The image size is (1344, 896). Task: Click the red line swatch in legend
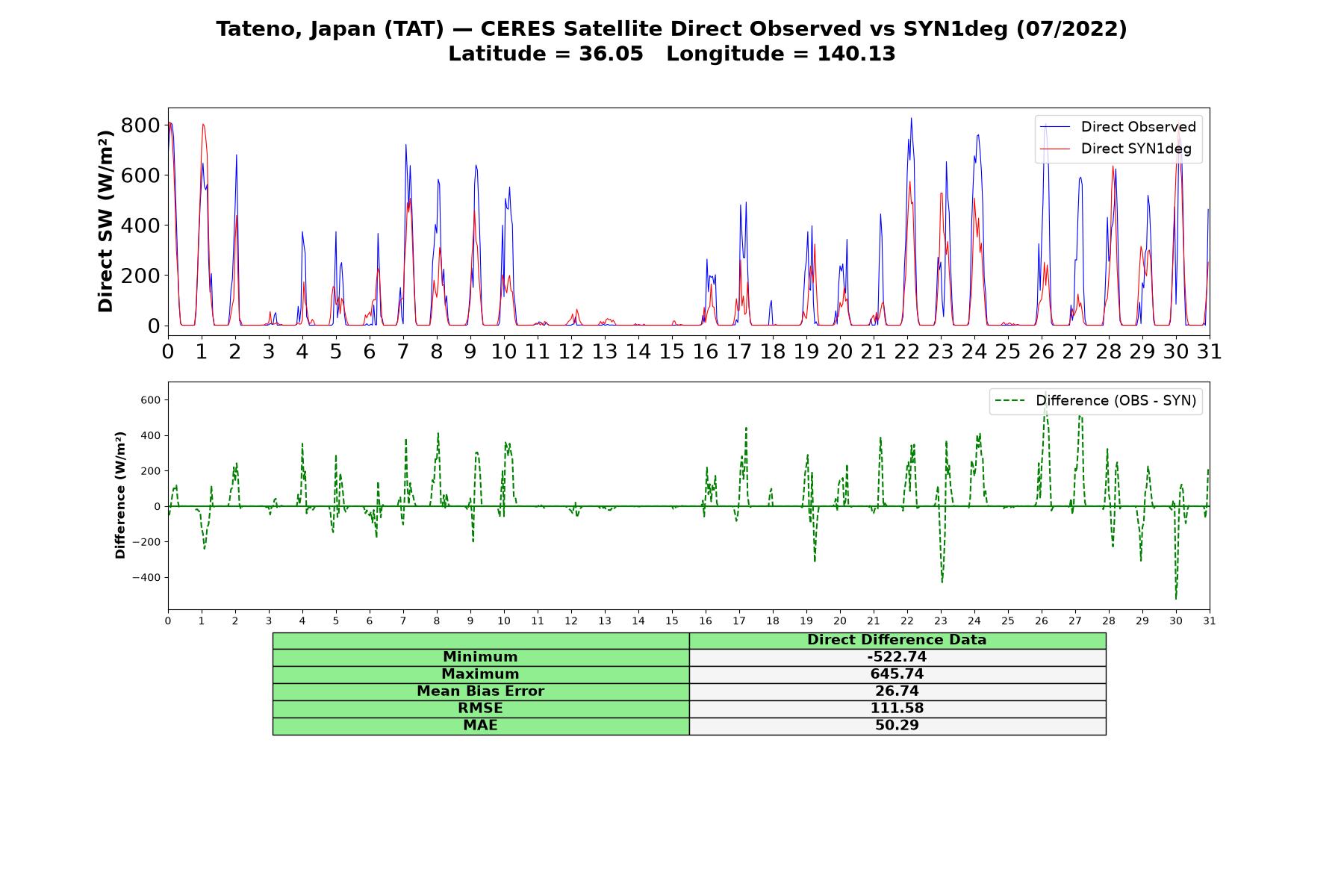coord(1056,149)
